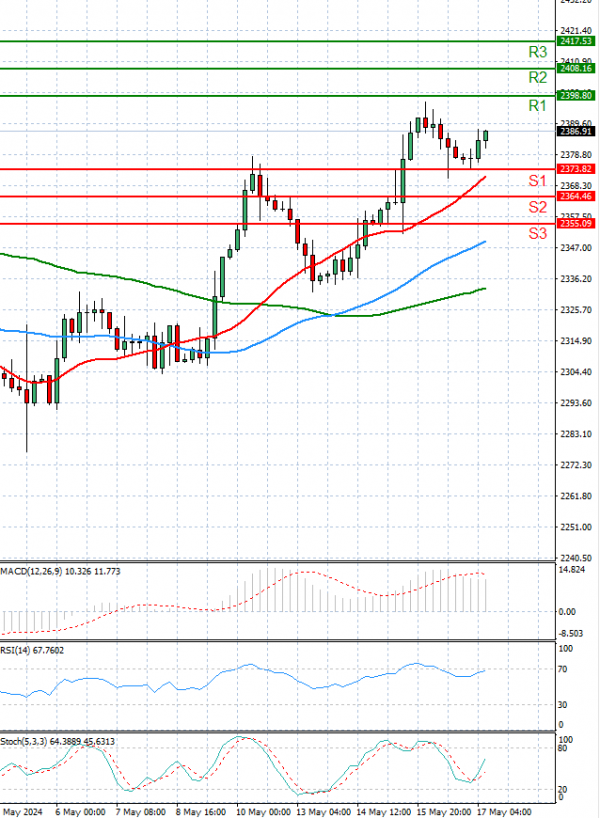Click the MACD scale value -8.503
The width and height of the screenshot is (600, 818).
(571, 633)
